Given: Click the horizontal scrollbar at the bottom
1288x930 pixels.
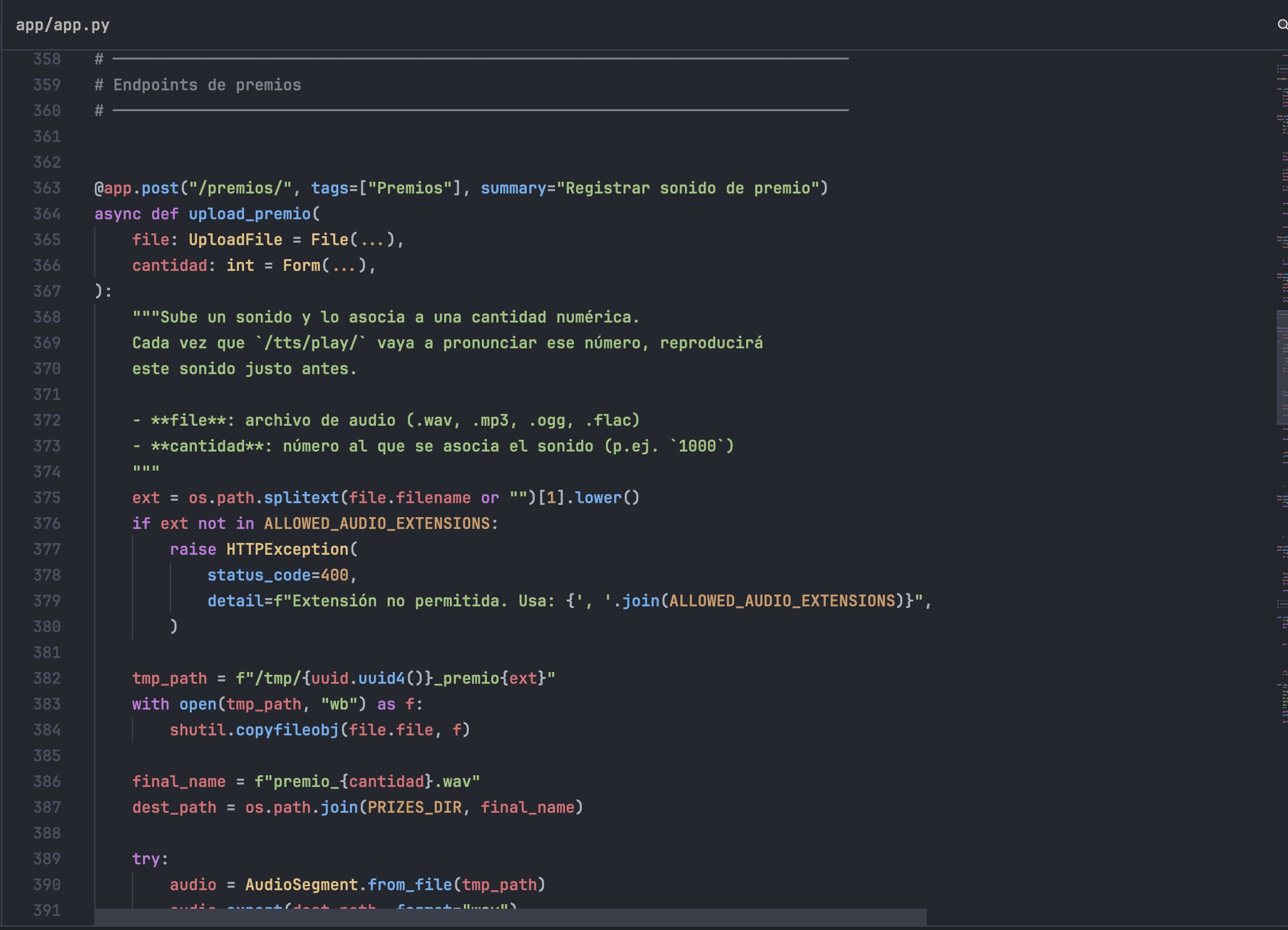Looking at the screenshot, I should coord(510,917).
